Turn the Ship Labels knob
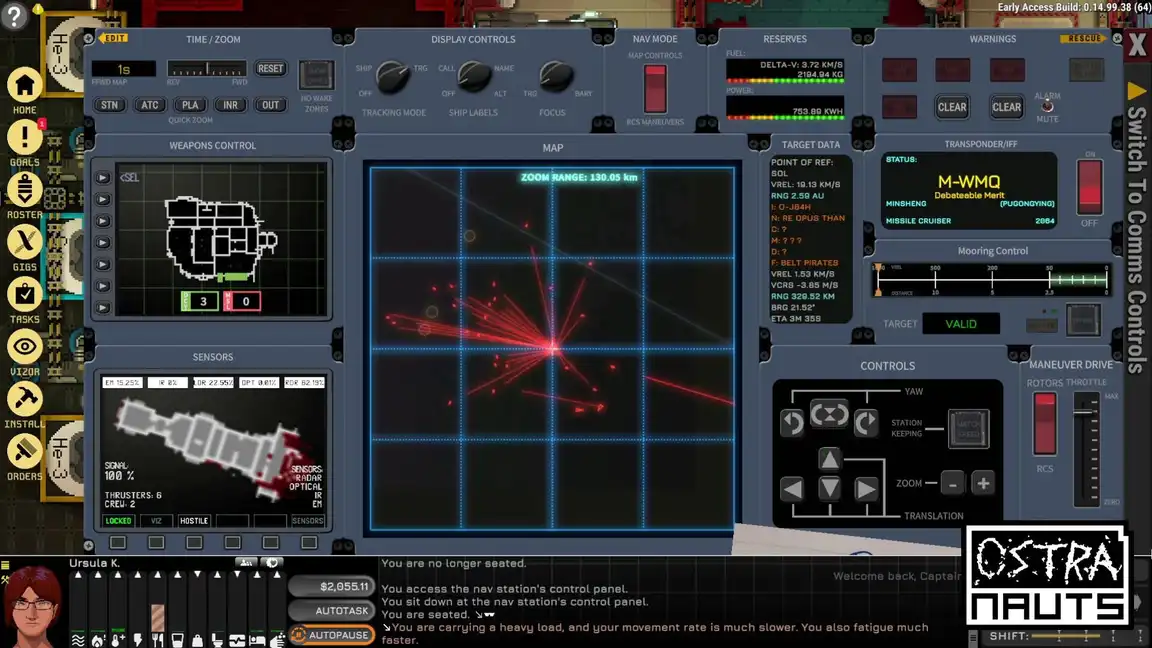The image size is (1152, 648). 475,76
